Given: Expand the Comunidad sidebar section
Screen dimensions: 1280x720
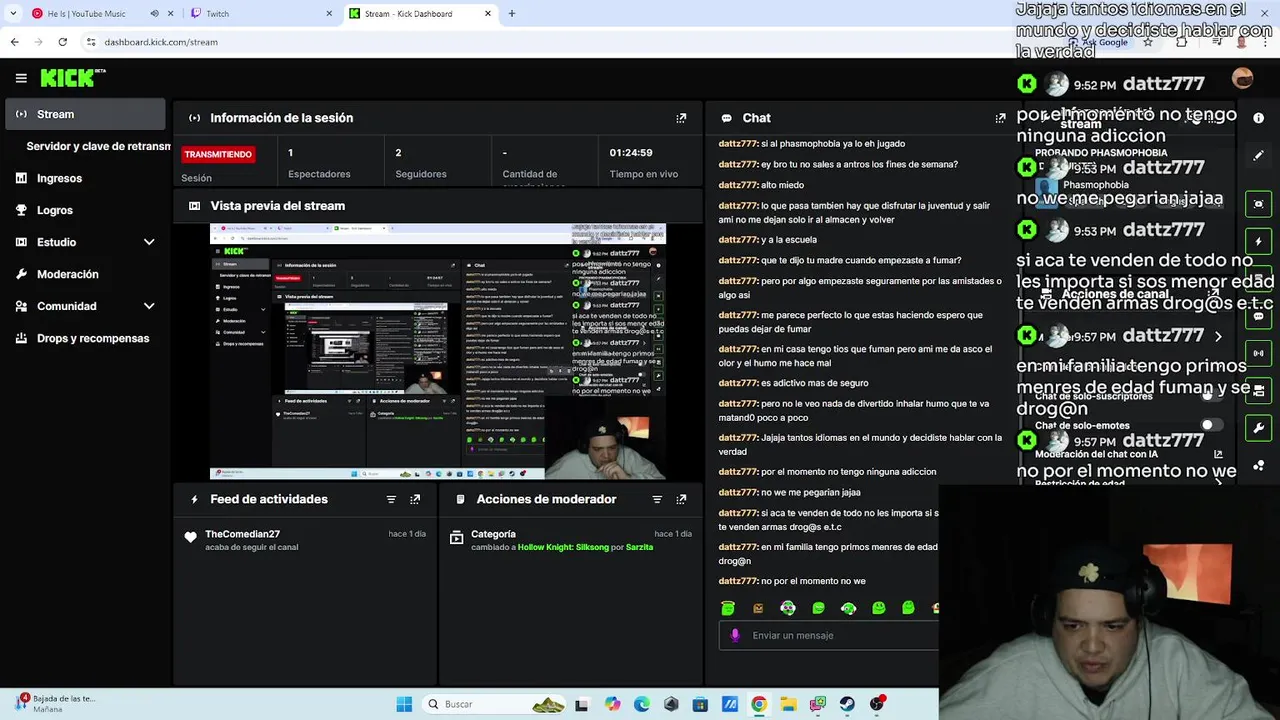Looking at the screenshot, I should [149, 306].
